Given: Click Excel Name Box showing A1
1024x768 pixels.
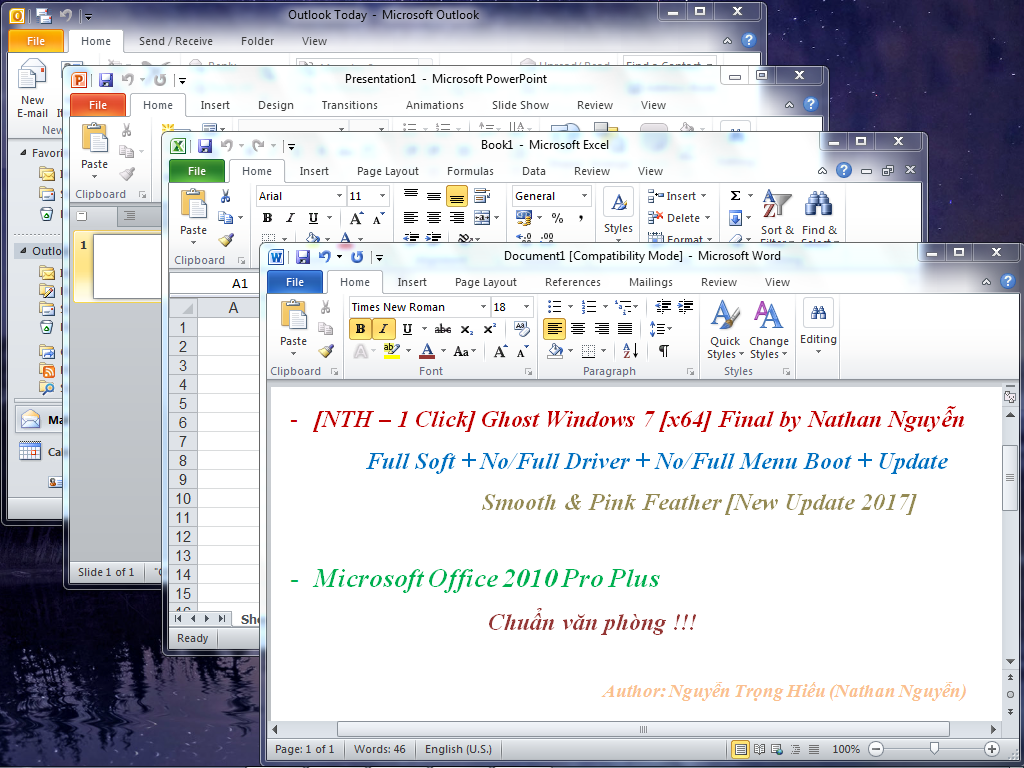Looking at the screenshot, I should coord(214,283).
